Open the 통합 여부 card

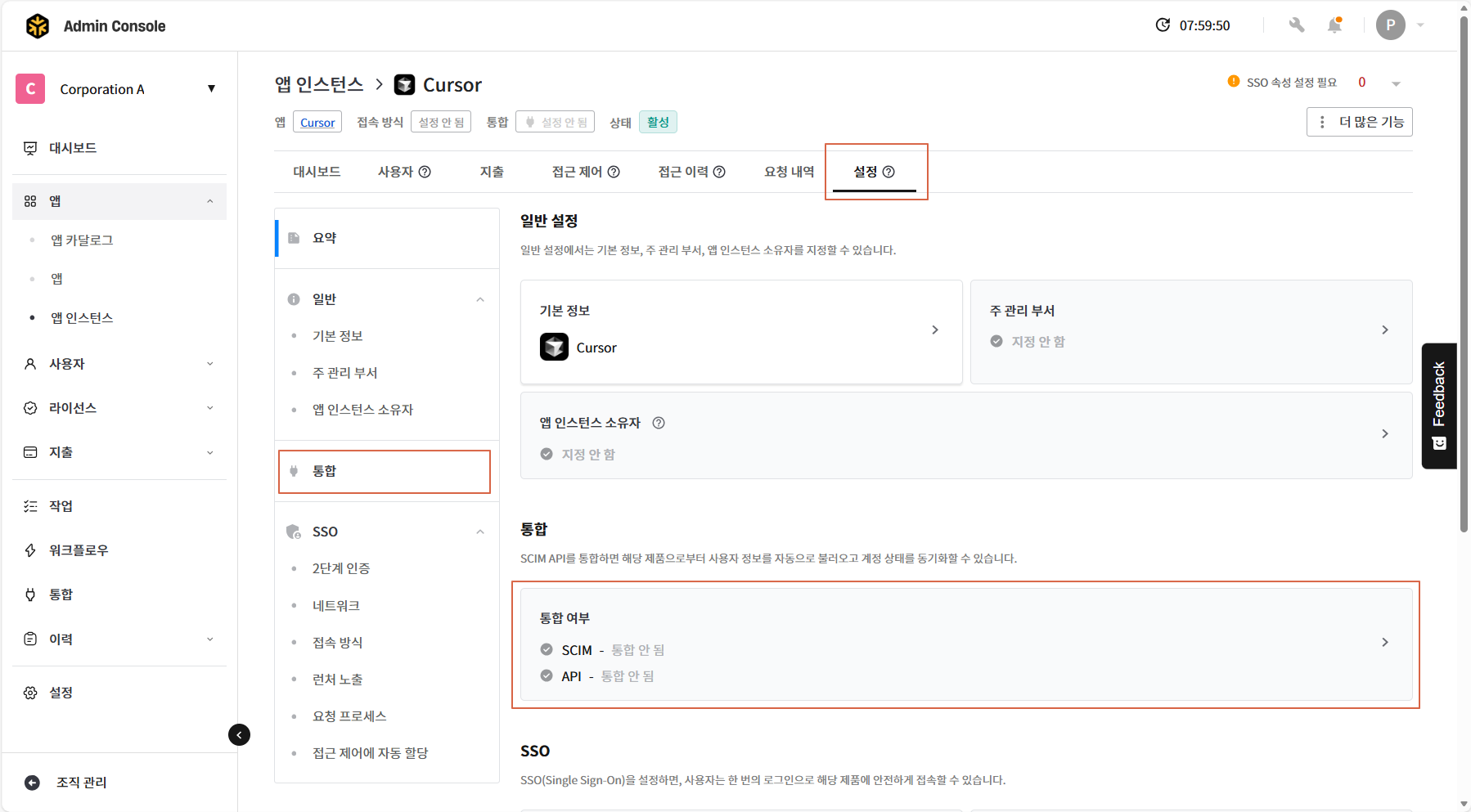click(x=965, y=644)
